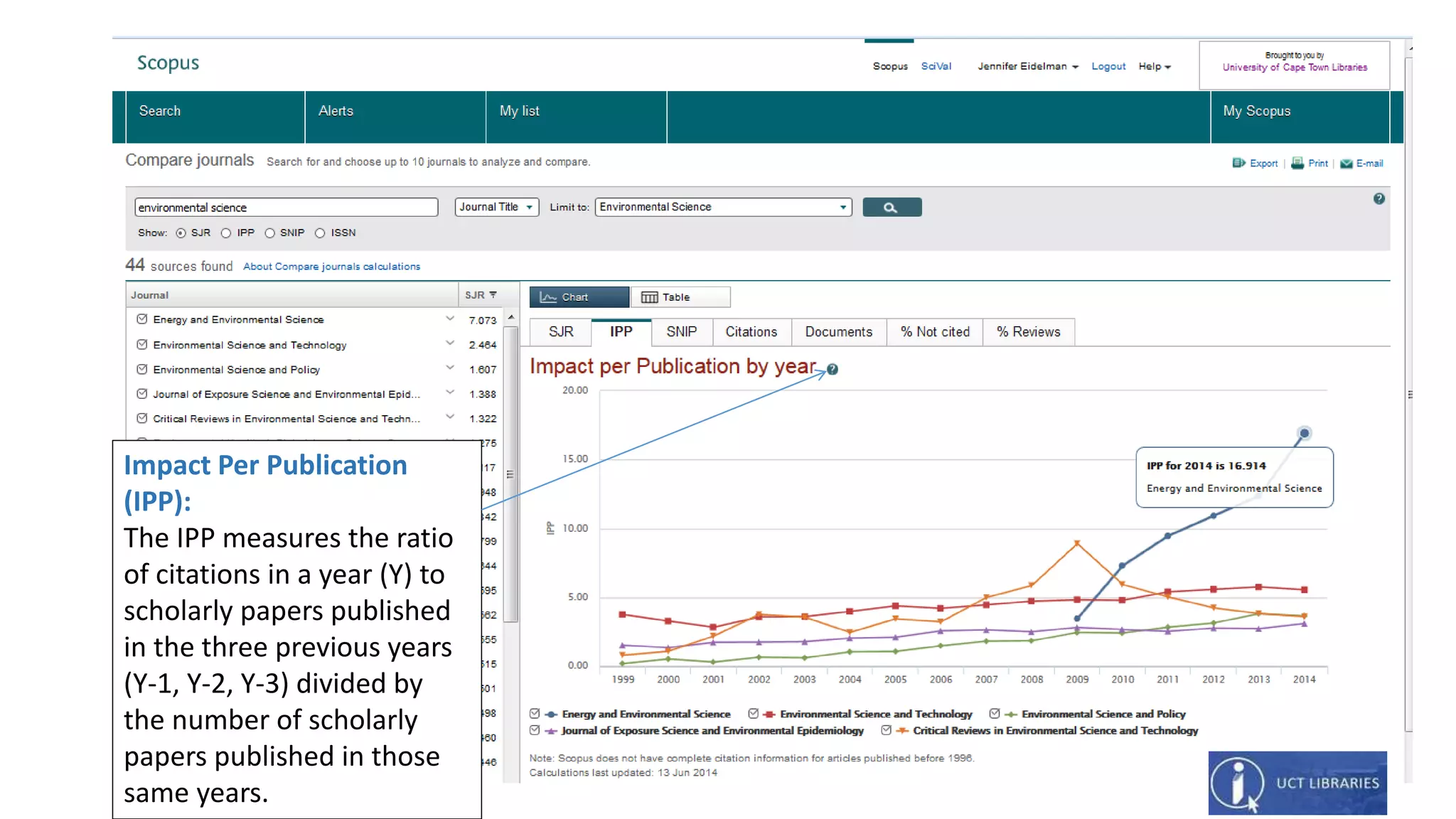Click the magnifier search button
The image size is (1456, 819).
(x=892, y=207)
